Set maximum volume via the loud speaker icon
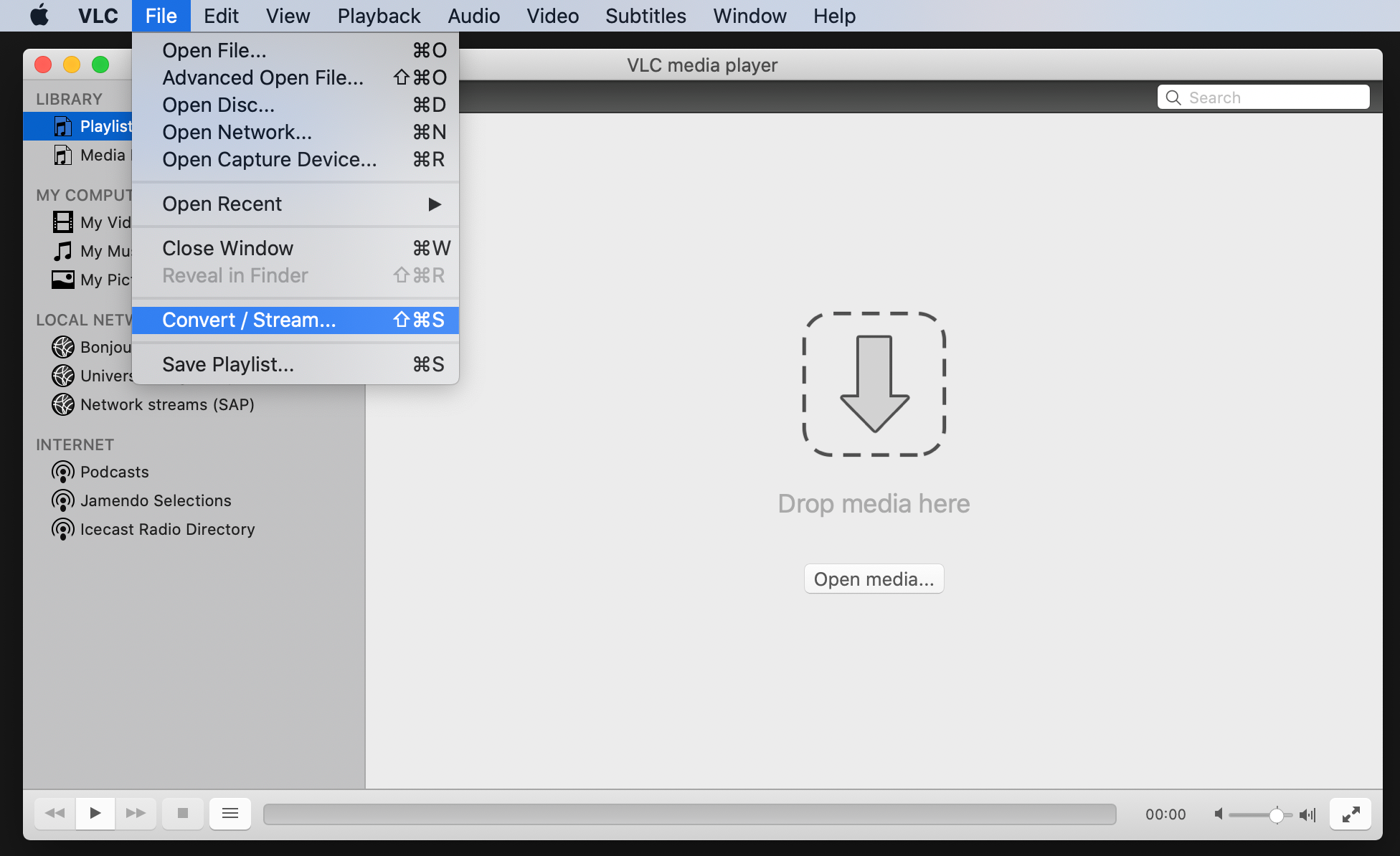Viewport: 1400px width, 856px height. 1307,814
